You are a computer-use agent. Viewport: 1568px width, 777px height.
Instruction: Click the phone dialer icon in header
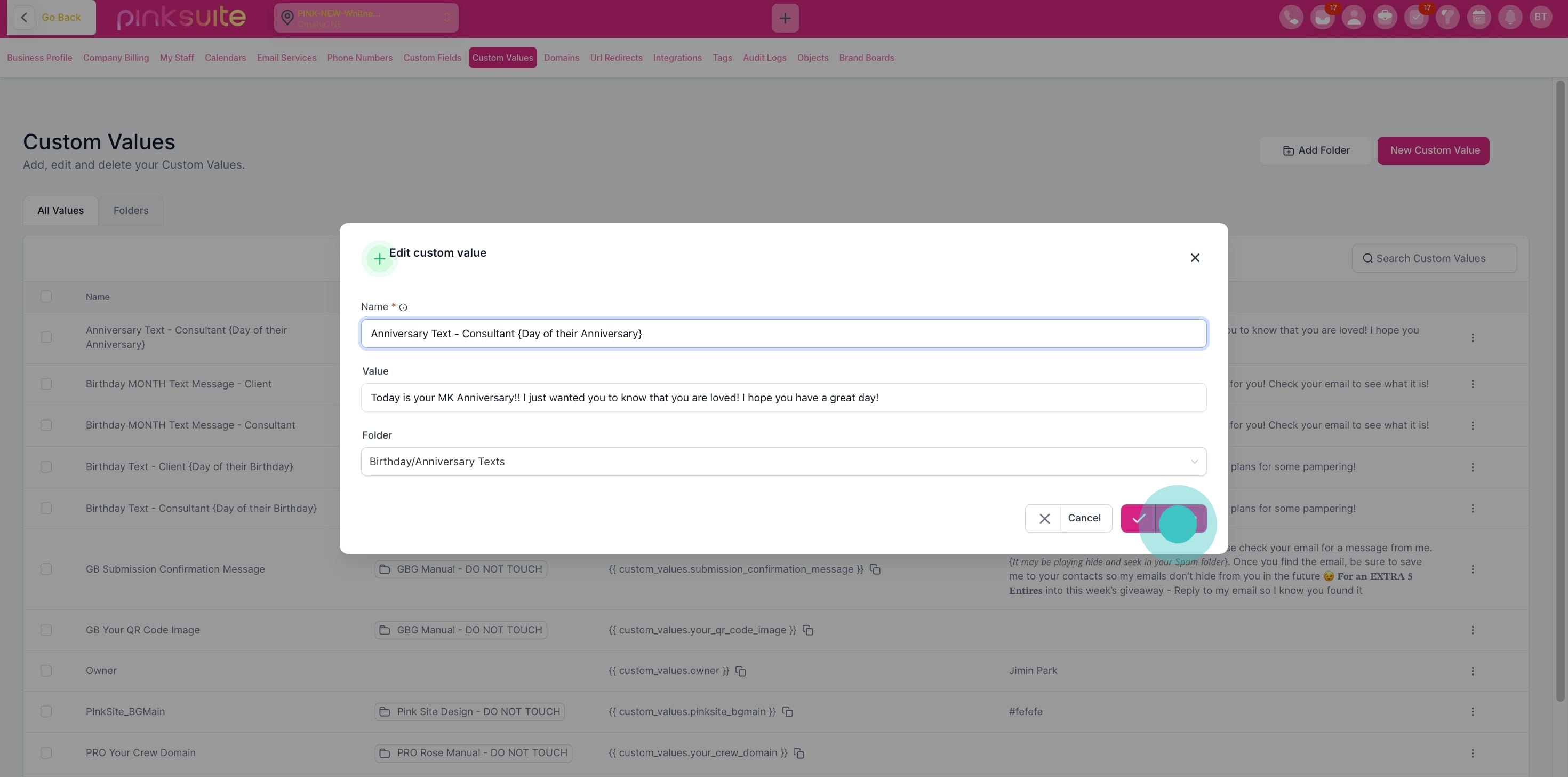pyautogui.click(x=1291, y=18)
